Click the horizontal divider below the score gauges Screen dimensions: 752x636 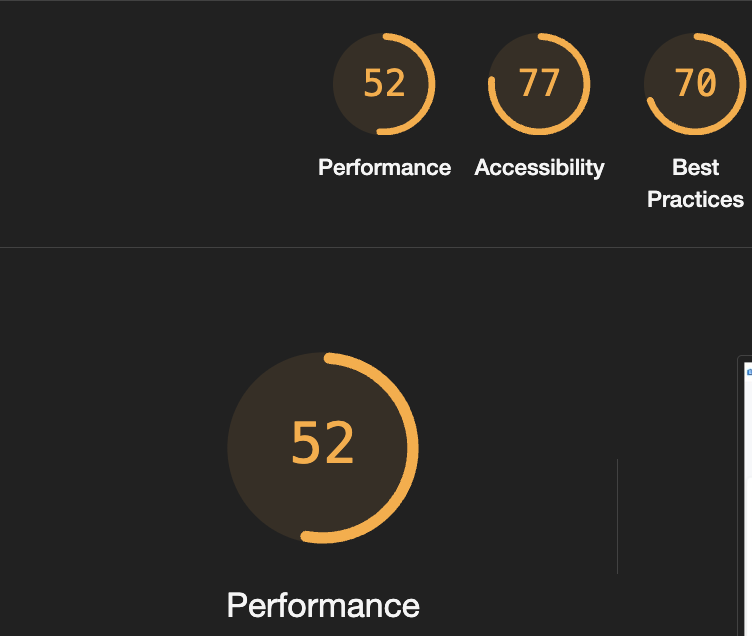click(x=376, y=247)
